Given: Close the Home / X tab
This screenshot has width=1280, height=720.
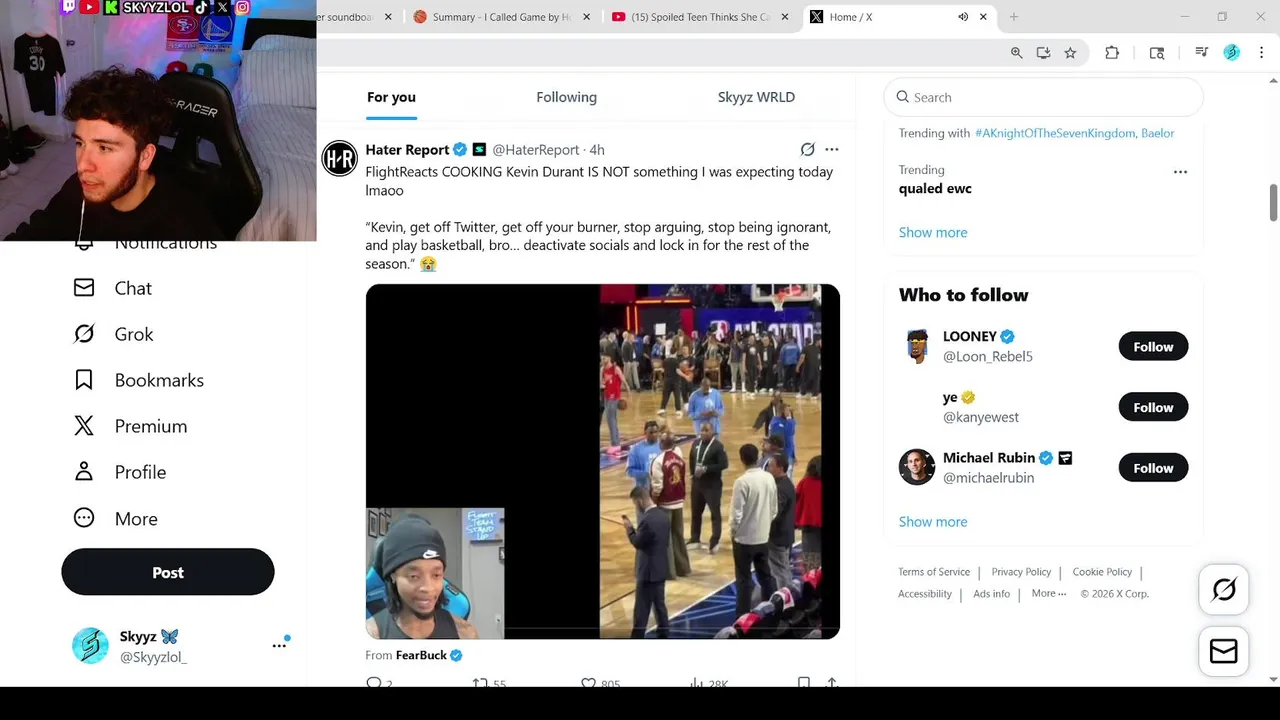Looking at the screenshot, I should [x=983, y=17].
